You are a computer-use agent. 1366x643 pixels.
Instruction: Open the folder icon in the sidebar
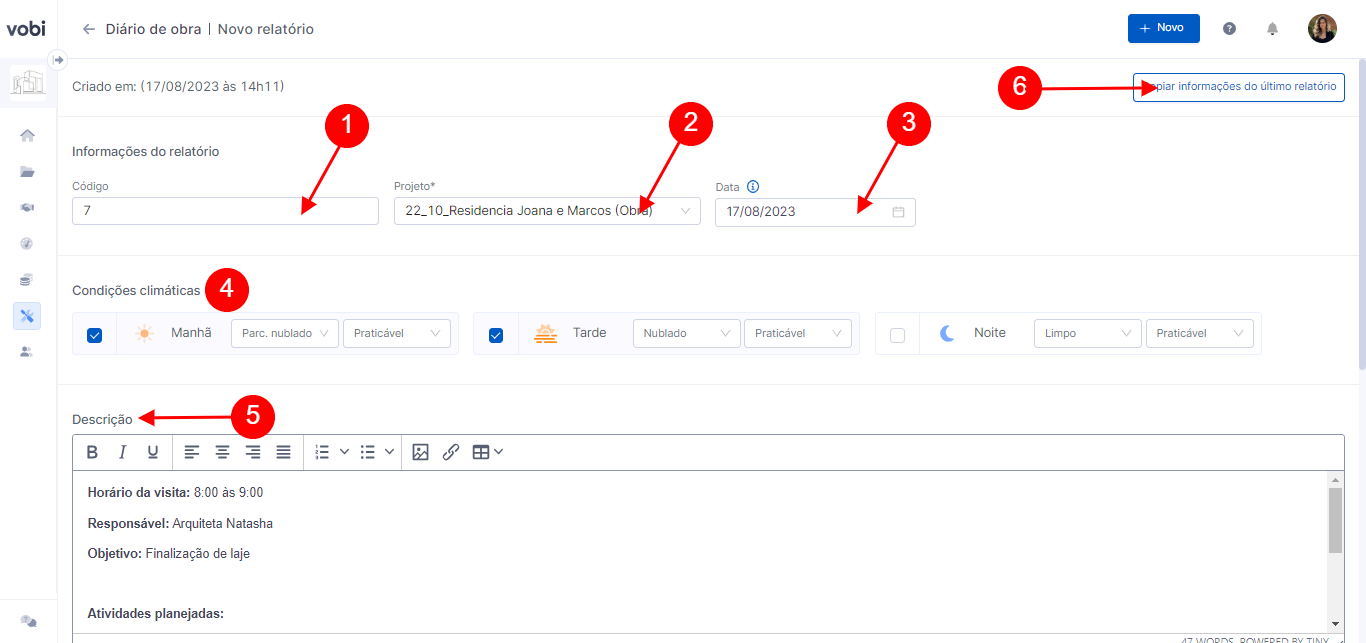28,172
